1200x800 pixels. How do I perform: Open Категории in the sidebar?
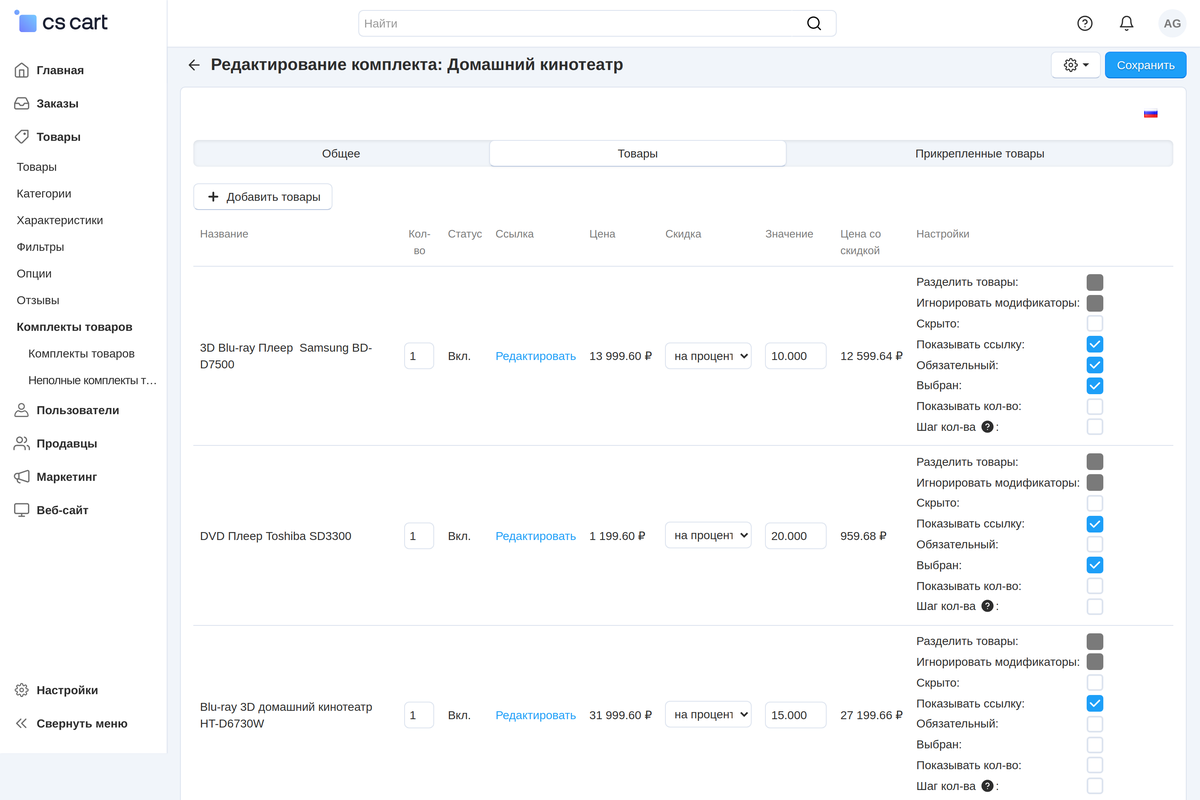(44, 194)
